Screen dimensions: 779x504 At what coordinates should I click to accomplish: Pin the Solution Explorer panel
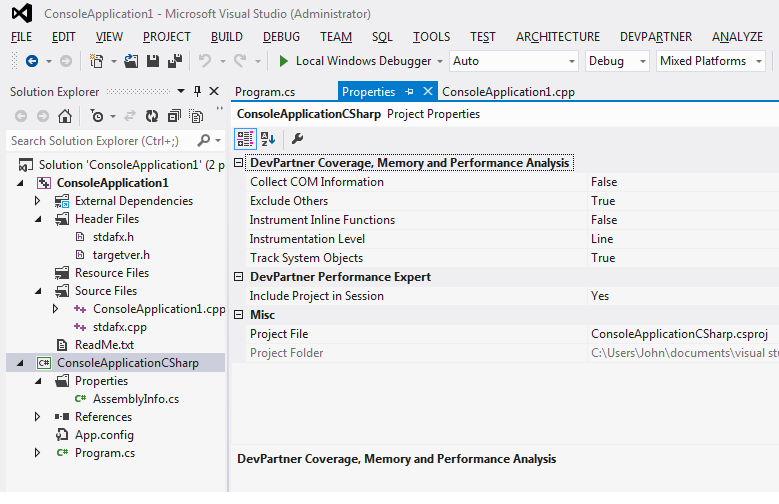tap(197, 91)
